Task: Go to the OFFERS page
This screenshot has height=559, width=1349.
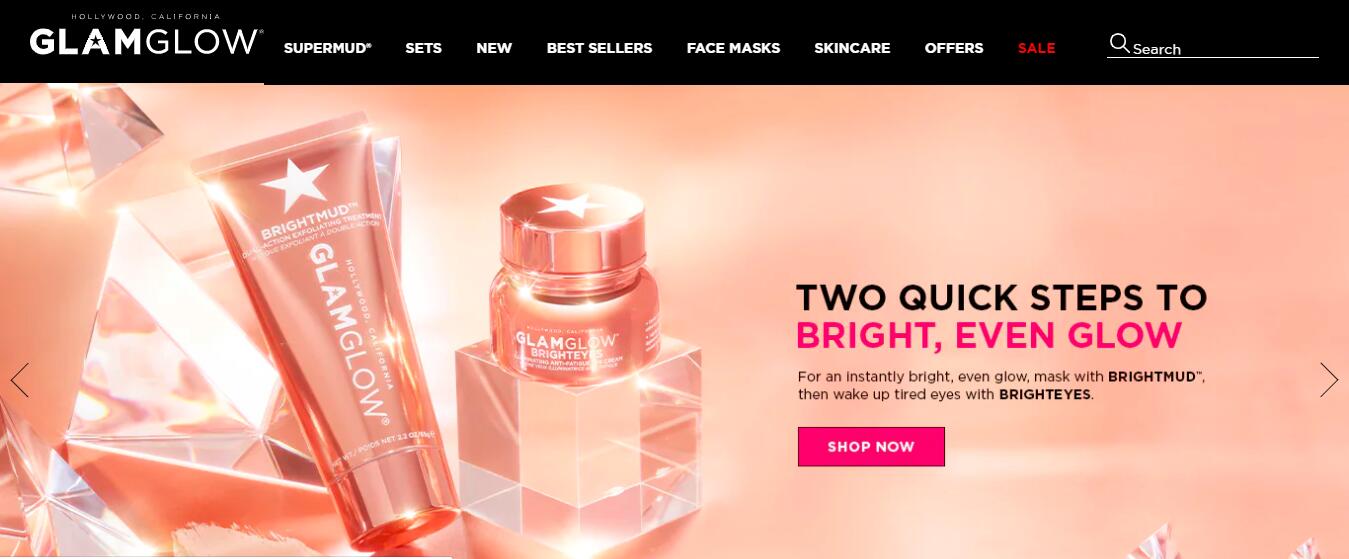Action: point(953,48)
